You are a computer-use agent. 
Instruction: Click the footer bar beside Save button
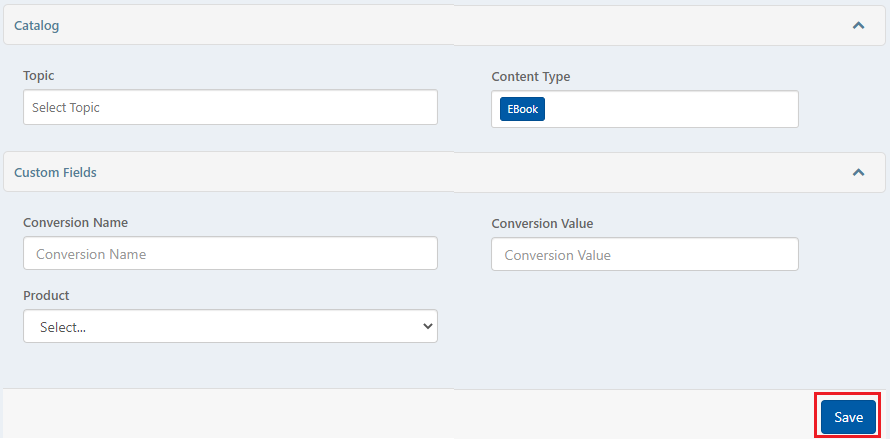(409, 414)
